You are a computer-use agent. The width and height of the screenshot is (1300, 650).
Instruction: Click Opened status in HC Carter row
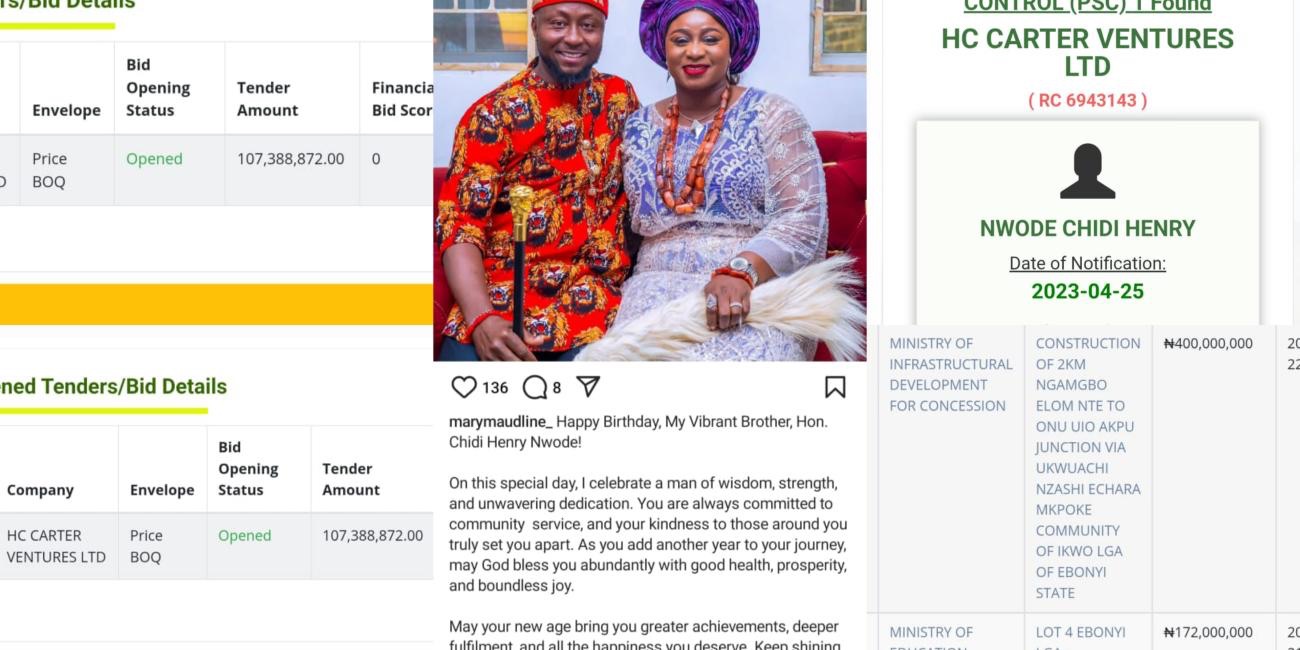[x=245, y=536]
